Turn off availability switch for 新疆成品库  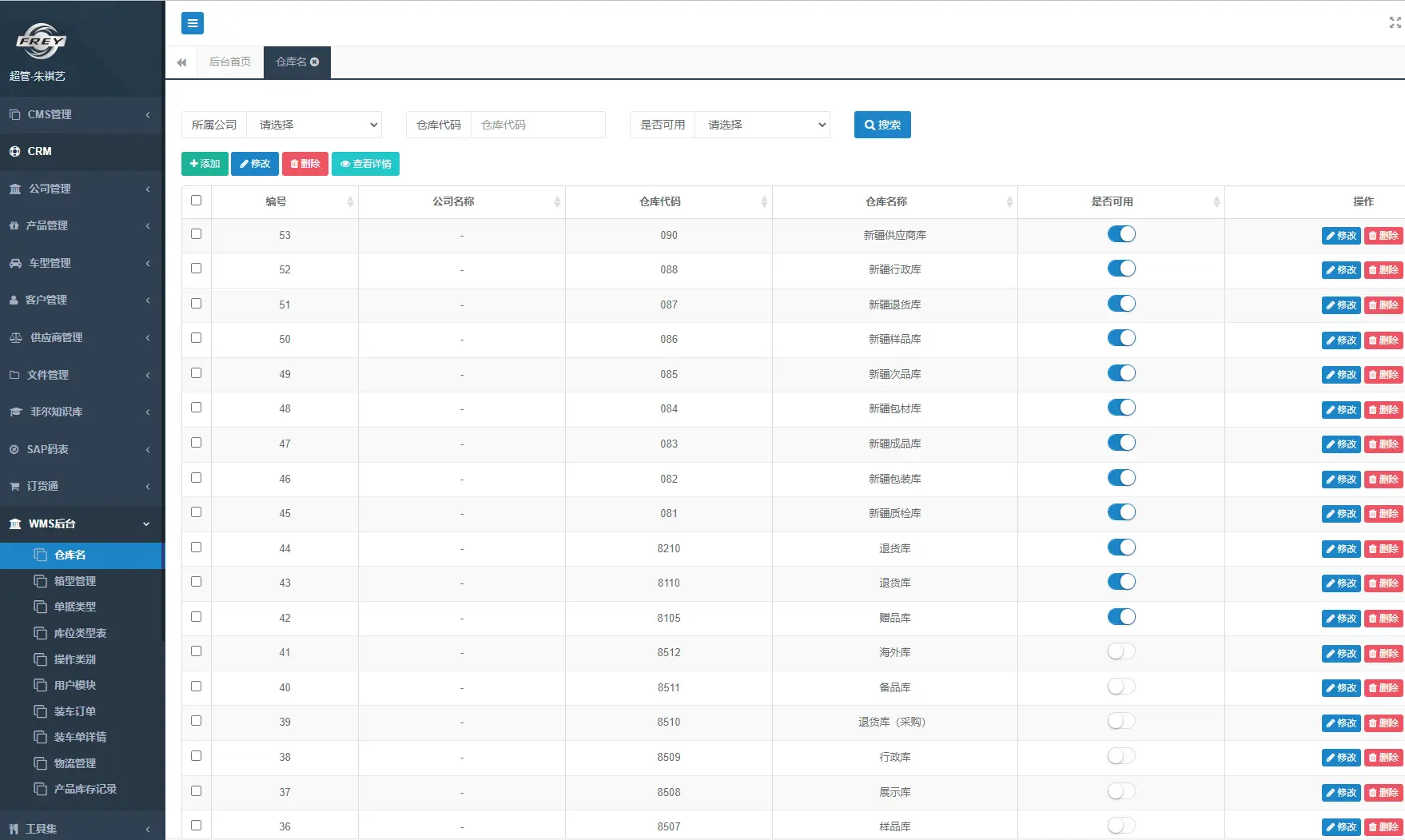click(x=1121, y=443)
